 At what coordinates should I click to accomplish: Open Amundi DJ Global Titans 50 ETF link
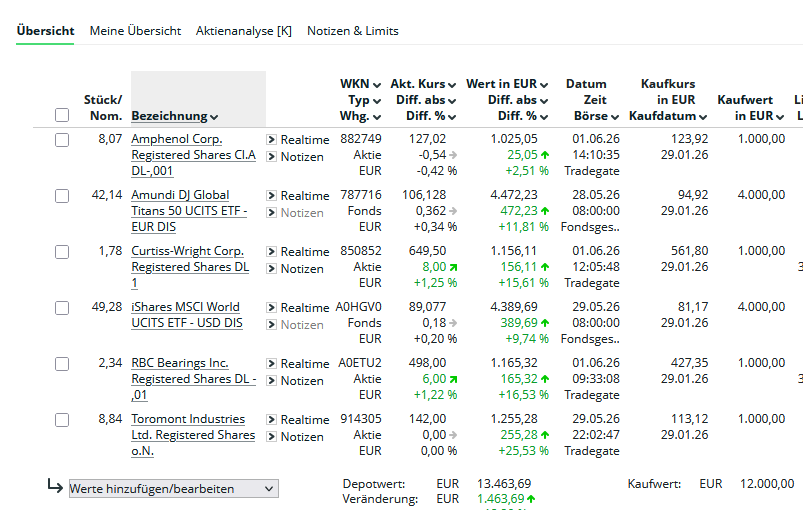(x=189, y=210)
